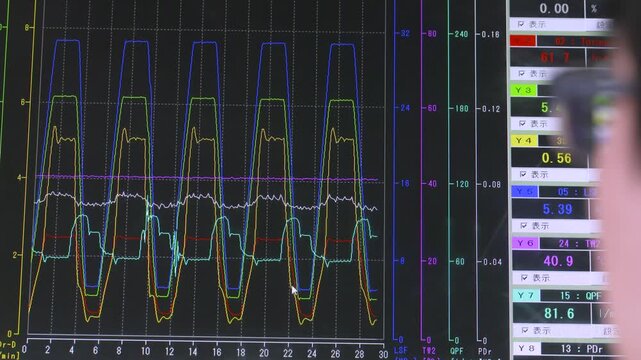Click the cyan Y7 color swatch
641x360 pixels.
pyautogui.click(x=527, y=295)
